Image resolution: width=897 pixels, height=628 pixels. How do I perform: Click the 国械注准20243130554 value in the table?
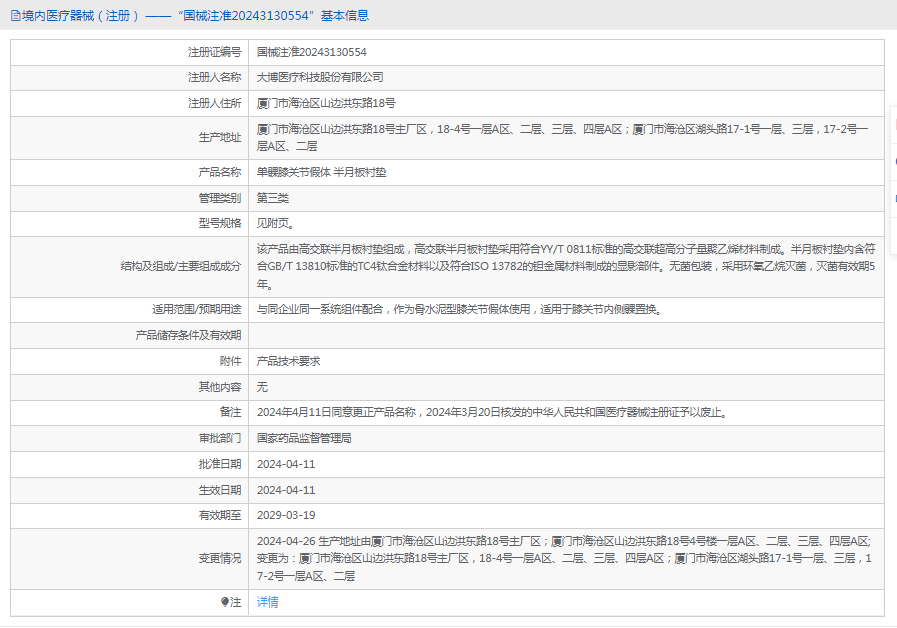click(312, 52)
